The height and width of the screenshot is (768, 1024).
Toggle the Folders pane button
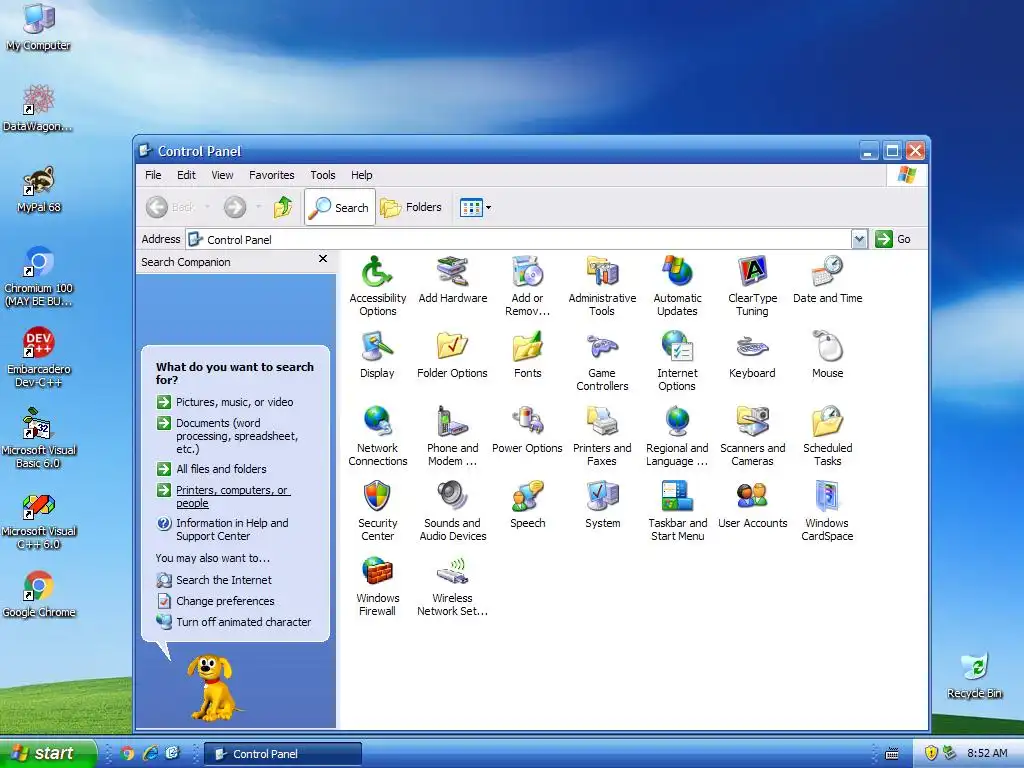pos(411,207)
